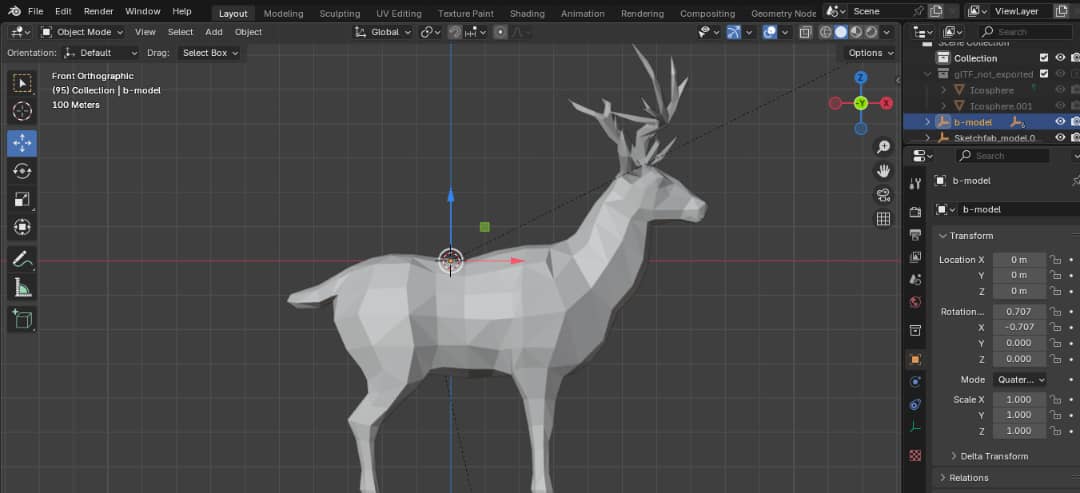Viewport: 1080px width, 493px height.
Task: Open rotation Mode Quaternion dropdown
Action: [x=1019, y=379]
